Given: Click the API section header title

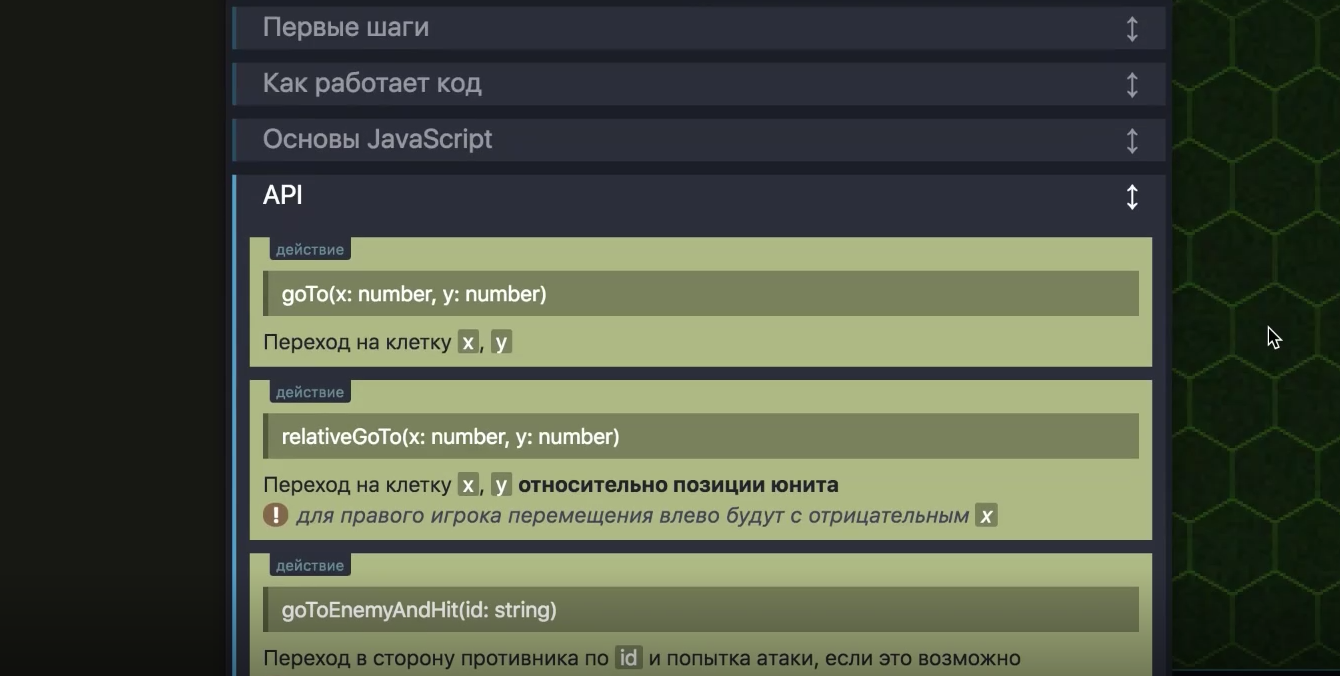Looking at the screenshot, I should pos(283,196).
